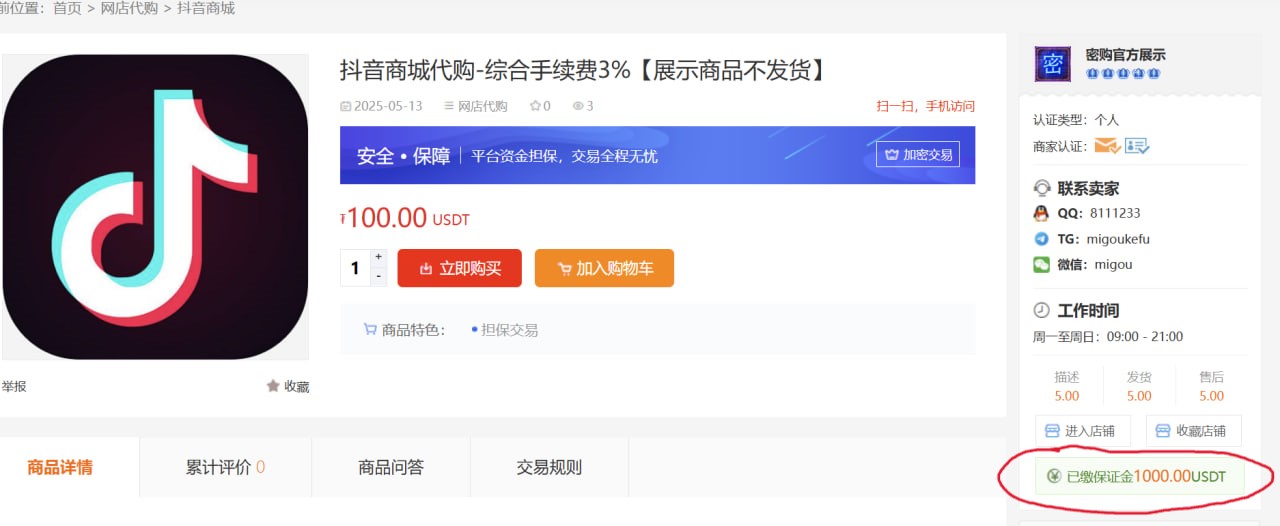The height and width of the screenshot is (526, 1280).
Task: Click the 安全·保障 banner text
Action: (404, 156)
